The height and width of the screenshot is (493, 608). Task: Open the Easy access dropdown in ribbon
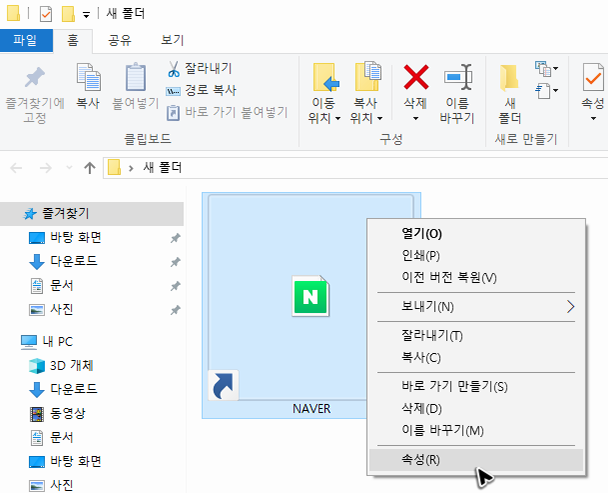547,91
